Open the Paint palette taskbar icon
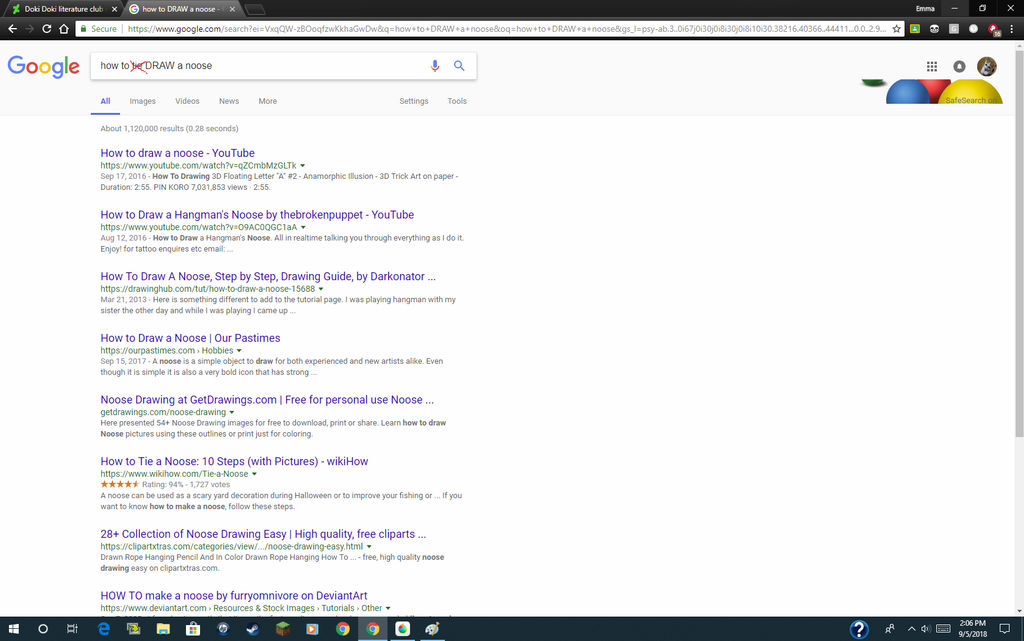The image size is (1024, 641). click(432, 629)
